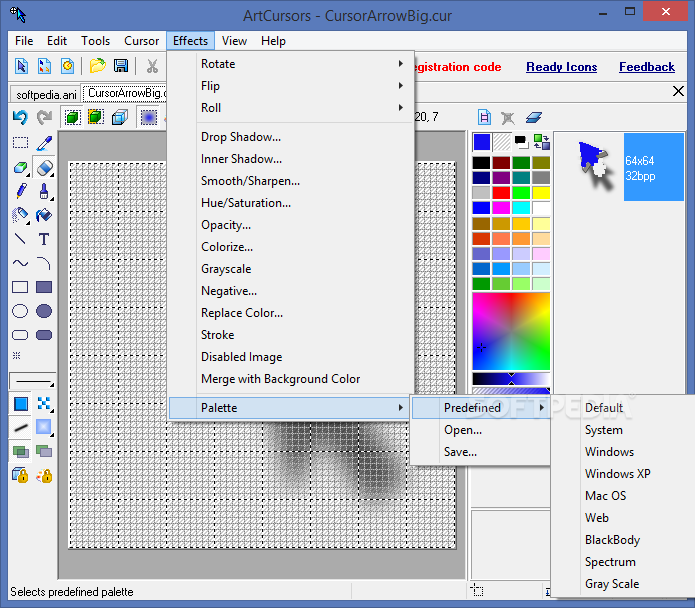Click Save... in Palette submenu
The height and width of the screenshot is (608, 695).
tap(481, 452)
